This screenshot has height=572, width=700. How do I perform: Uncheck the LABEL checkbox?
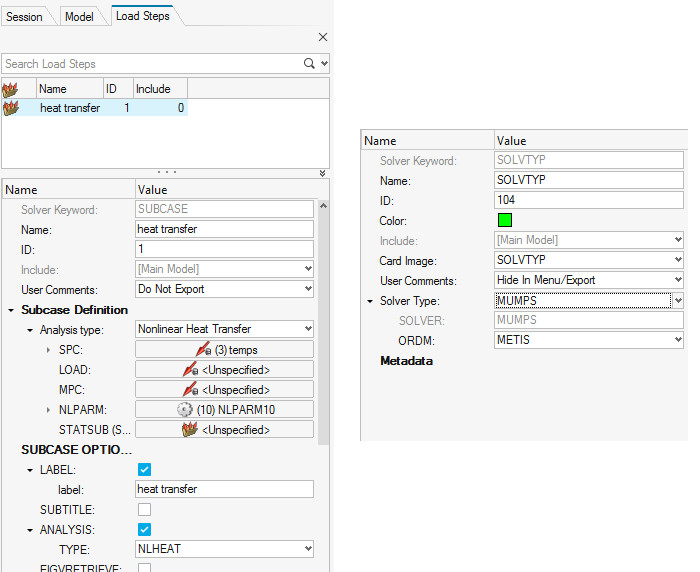click(x=144, y=469)
